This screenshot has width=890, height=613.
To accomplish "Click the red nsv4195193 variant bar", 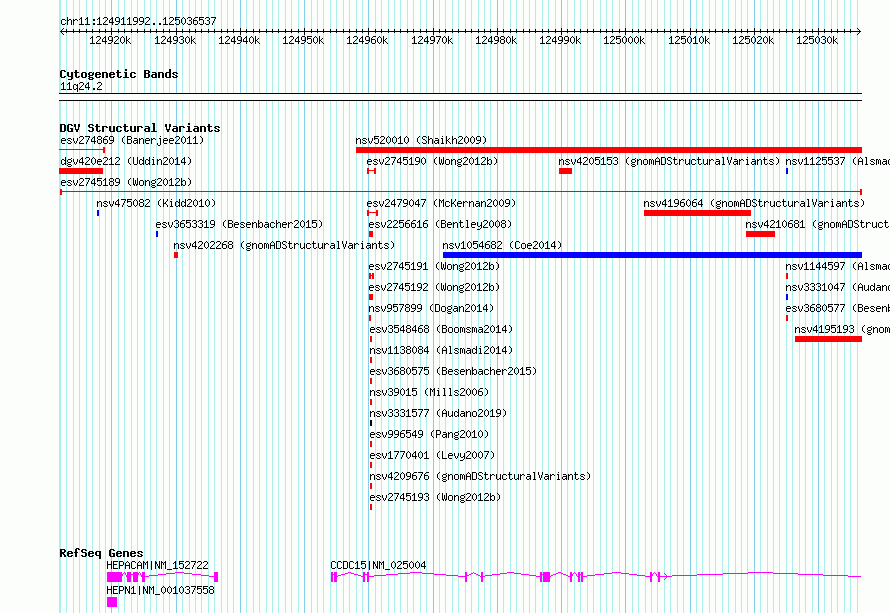I will pos(828,339).
